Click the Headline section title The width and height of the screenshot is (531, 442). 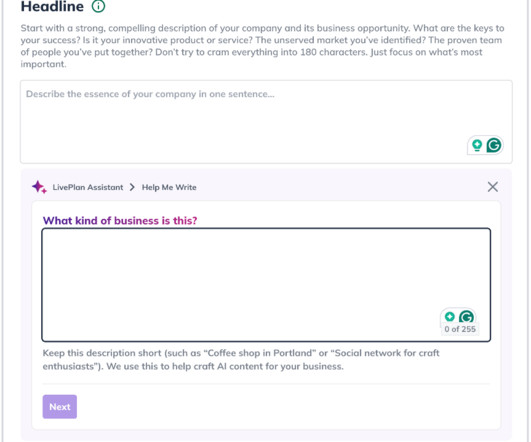pyautogui.click(x=52, y=6)
